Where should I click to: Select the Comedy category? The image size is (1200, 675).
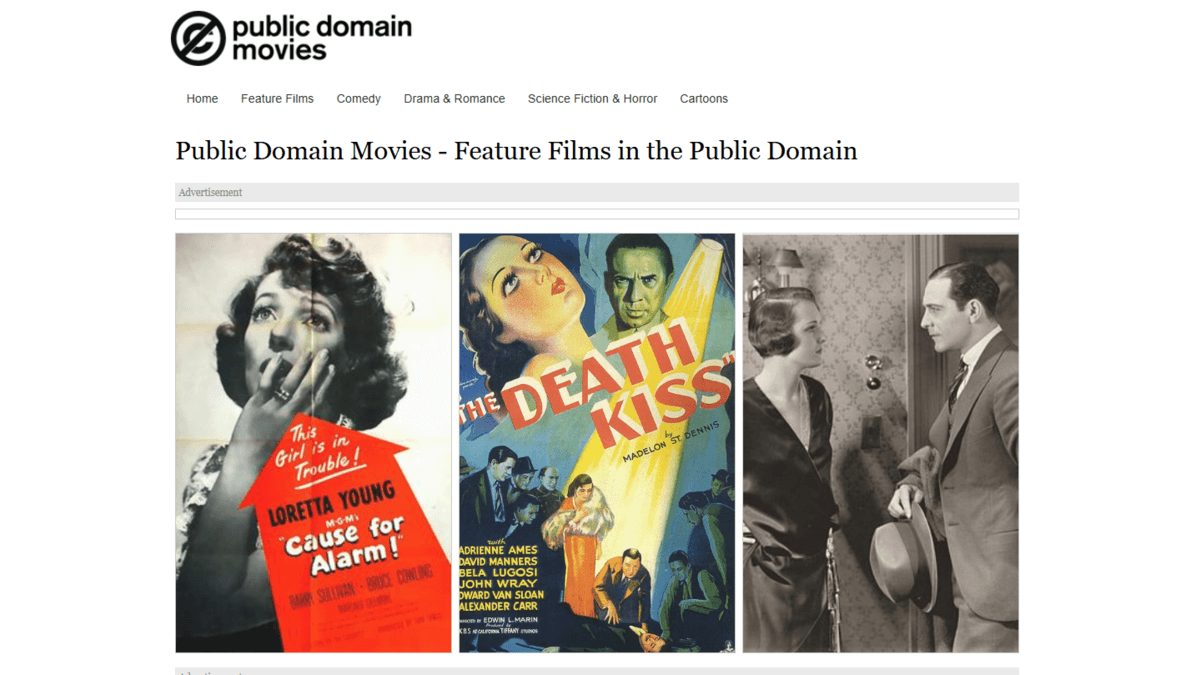coord(358,99)
